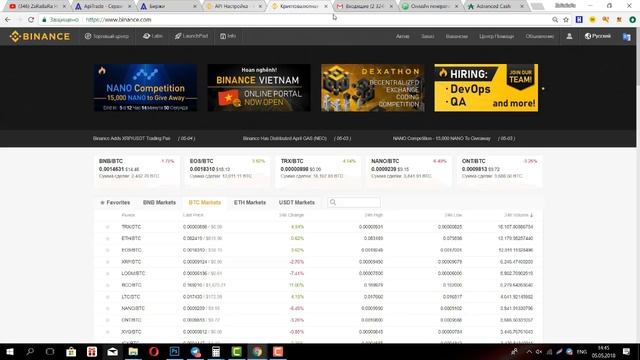
Task: Sort the table by 24h High
Action: [x=373, y=215]
